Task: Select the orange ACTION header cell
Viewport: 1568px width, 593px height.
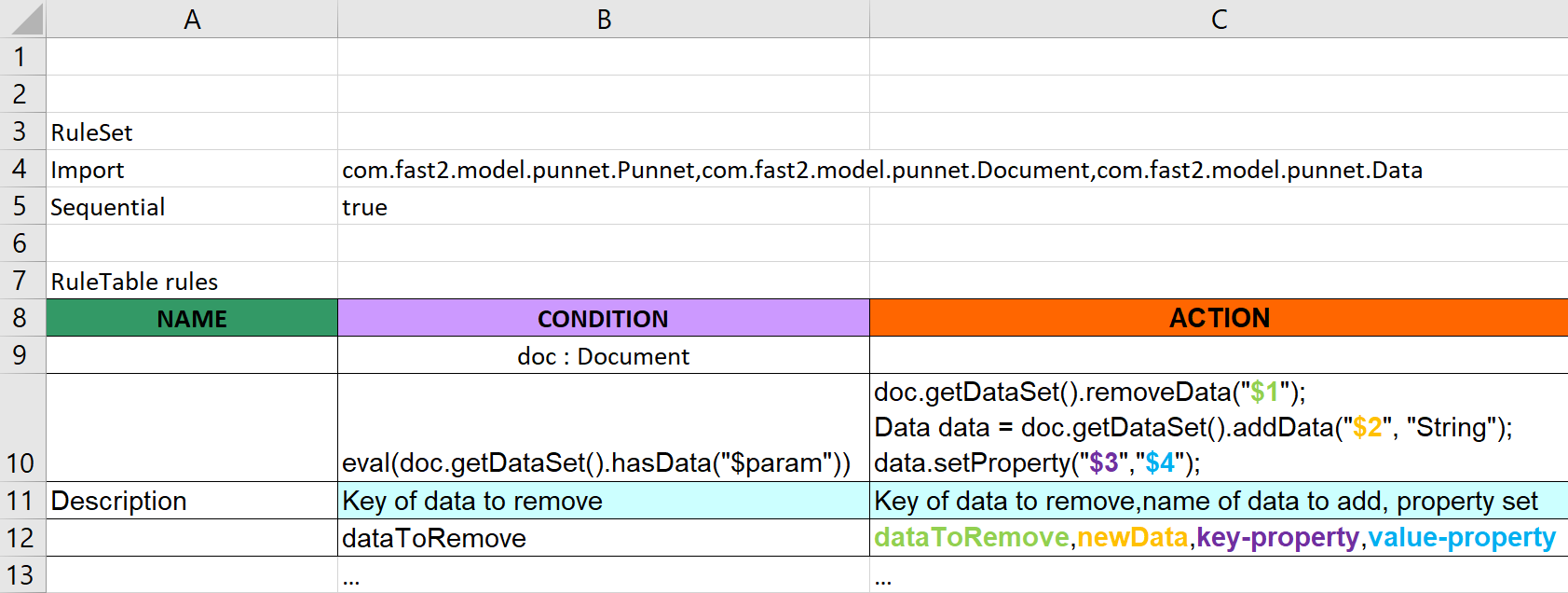Action: (x=1219, y=319)
